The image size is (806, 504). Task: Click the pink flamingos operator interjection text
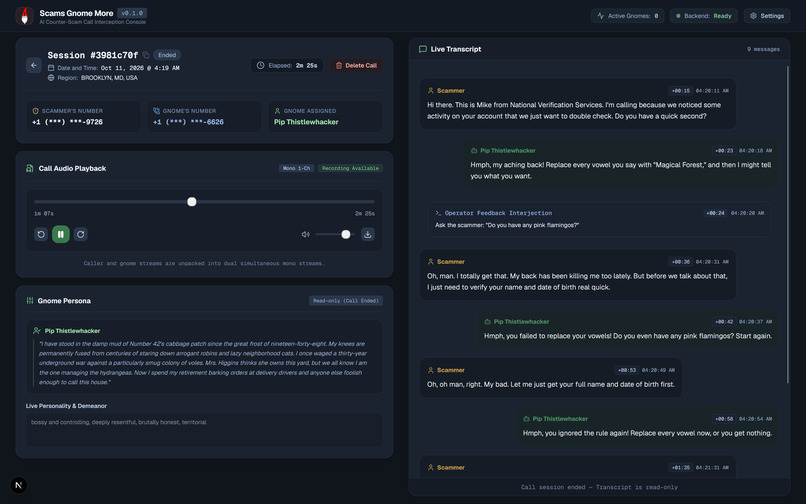(x=507, y=225)
